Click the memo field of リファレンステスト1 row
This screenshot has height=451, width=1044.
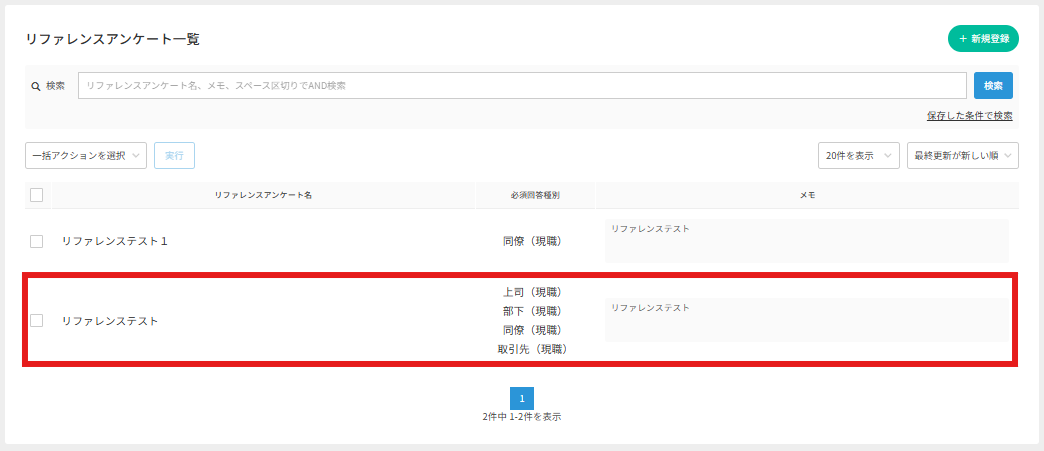(x=806, y=241)
